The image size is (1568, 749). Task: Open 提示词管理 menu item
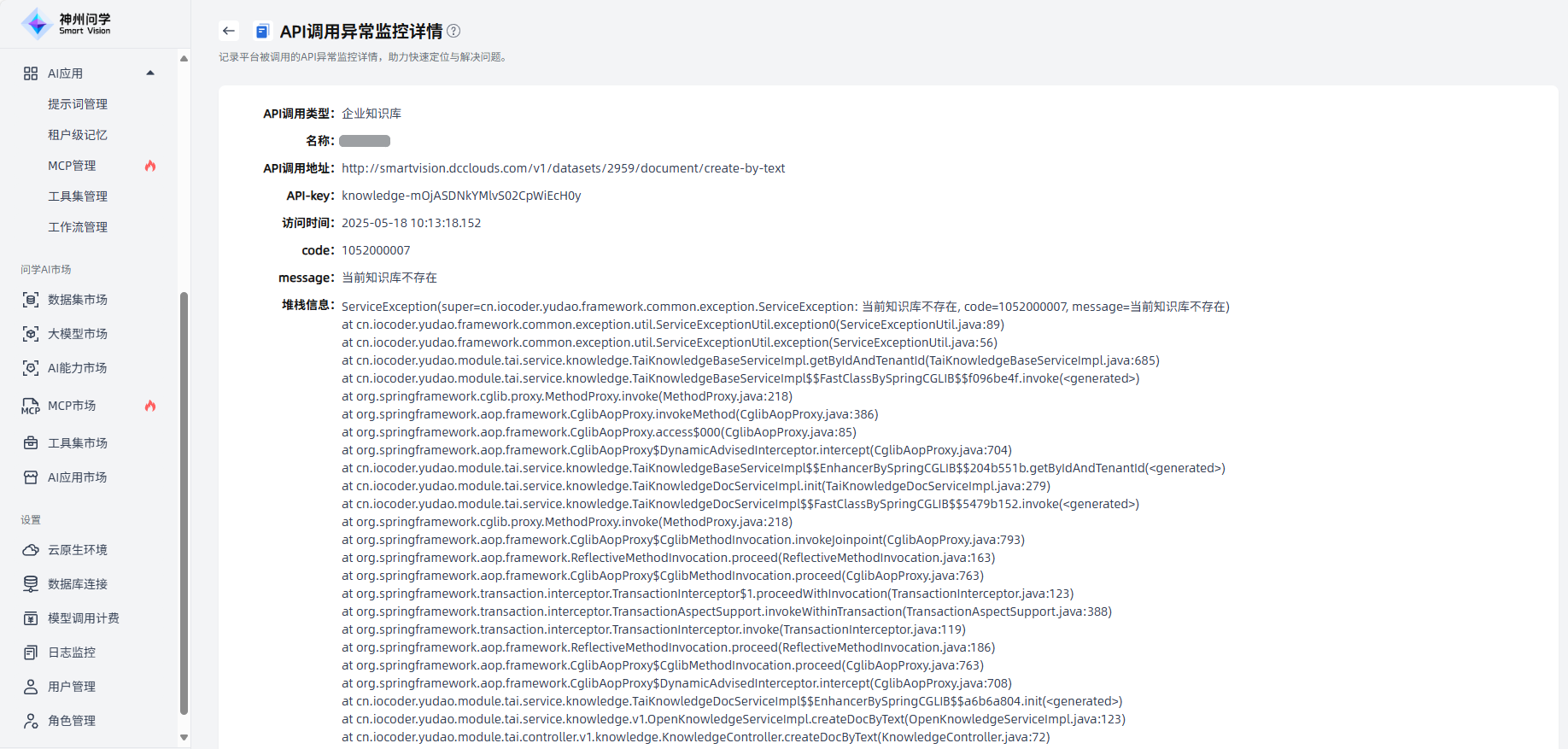(78, 104)
